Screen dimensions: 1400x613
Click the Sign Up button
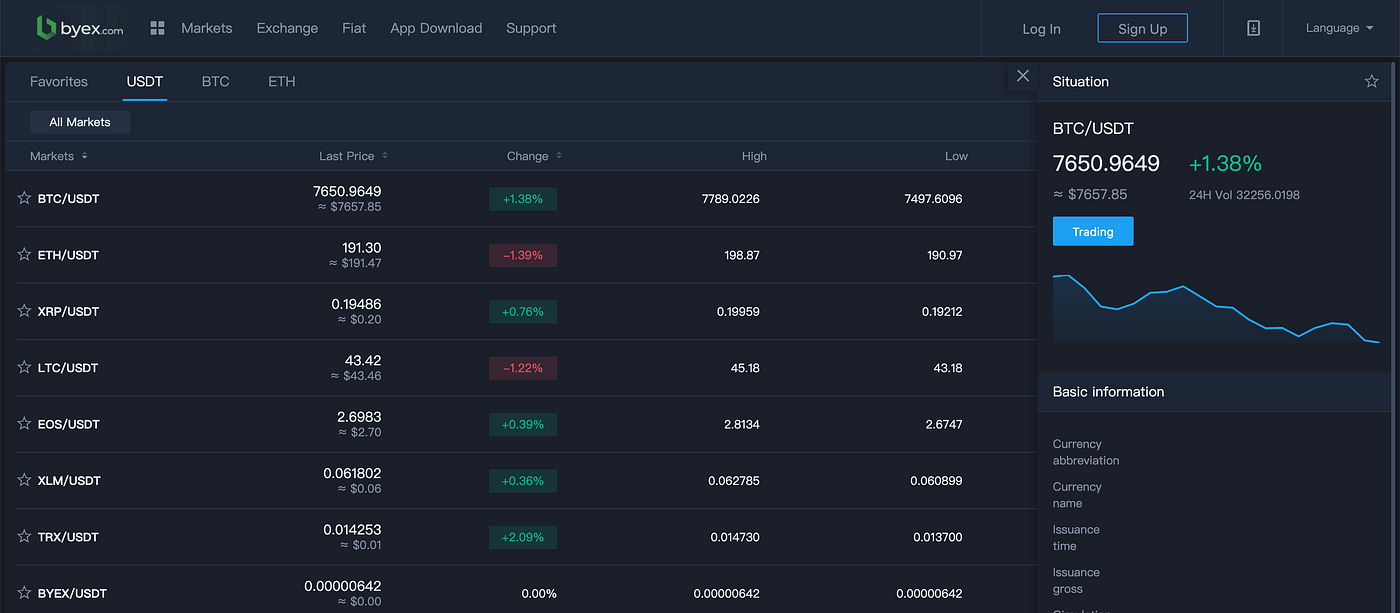click(x=1142, y=28)
